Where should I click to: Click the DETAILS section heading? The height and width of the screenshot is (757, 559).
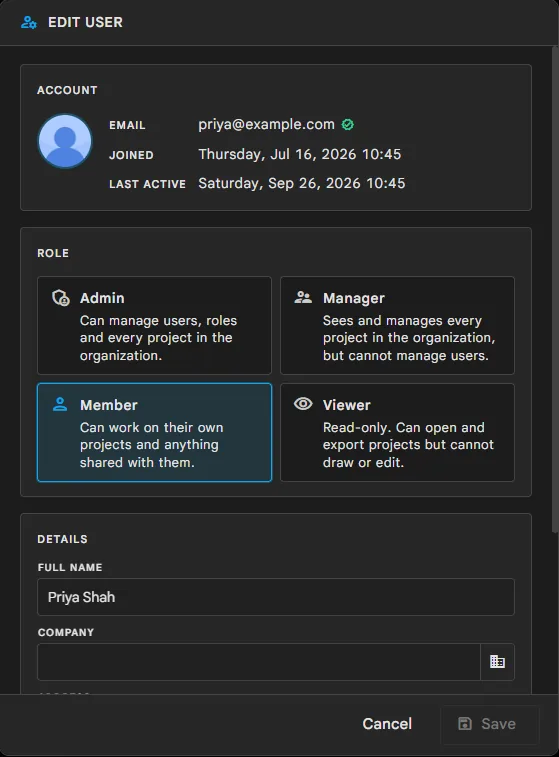tap(62, 539)
